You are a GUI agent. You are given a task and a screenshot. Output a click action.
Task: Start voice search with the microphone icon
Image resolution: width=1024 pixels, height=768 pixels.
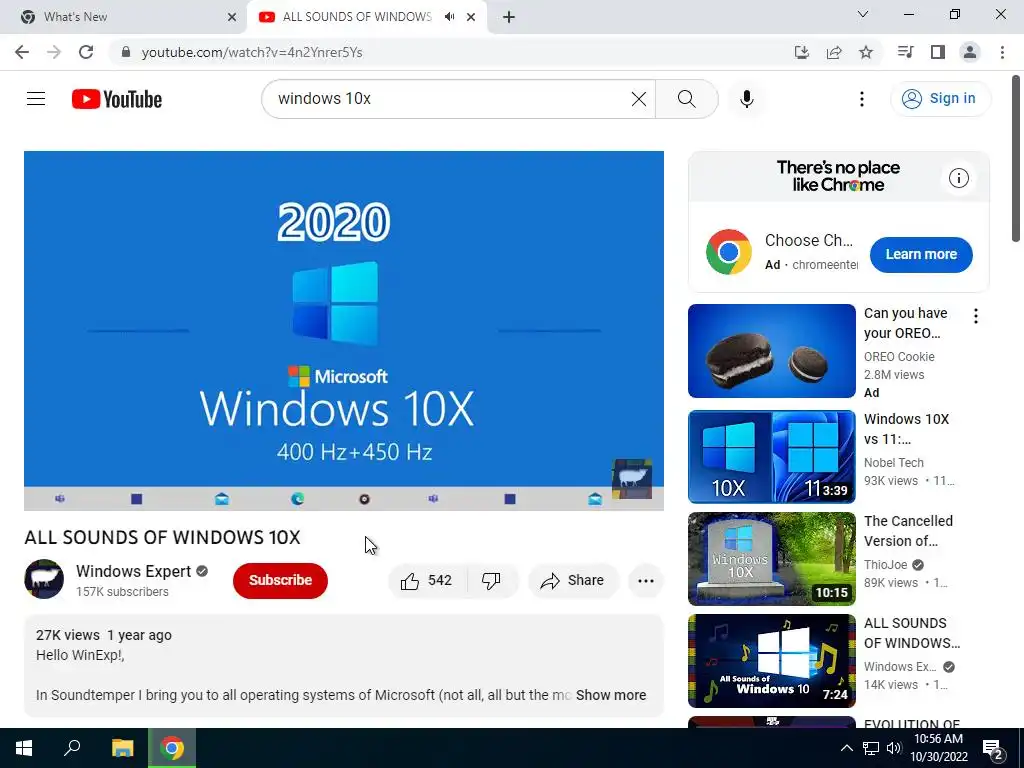[746, 99]
